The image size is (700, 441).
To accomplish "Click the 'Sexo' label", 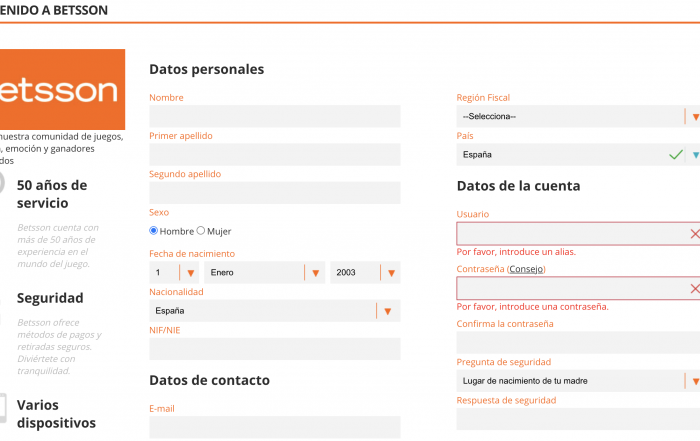I will tap(159, 212).
